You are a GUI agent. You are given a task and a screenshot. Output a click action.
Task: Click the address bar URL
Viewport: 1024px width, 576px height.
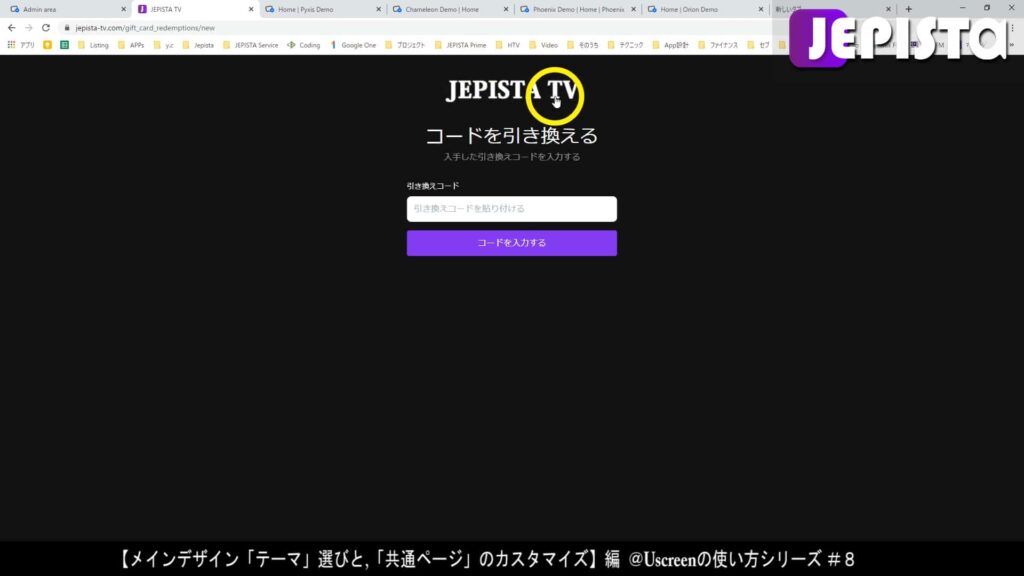(x=145, y=28)
